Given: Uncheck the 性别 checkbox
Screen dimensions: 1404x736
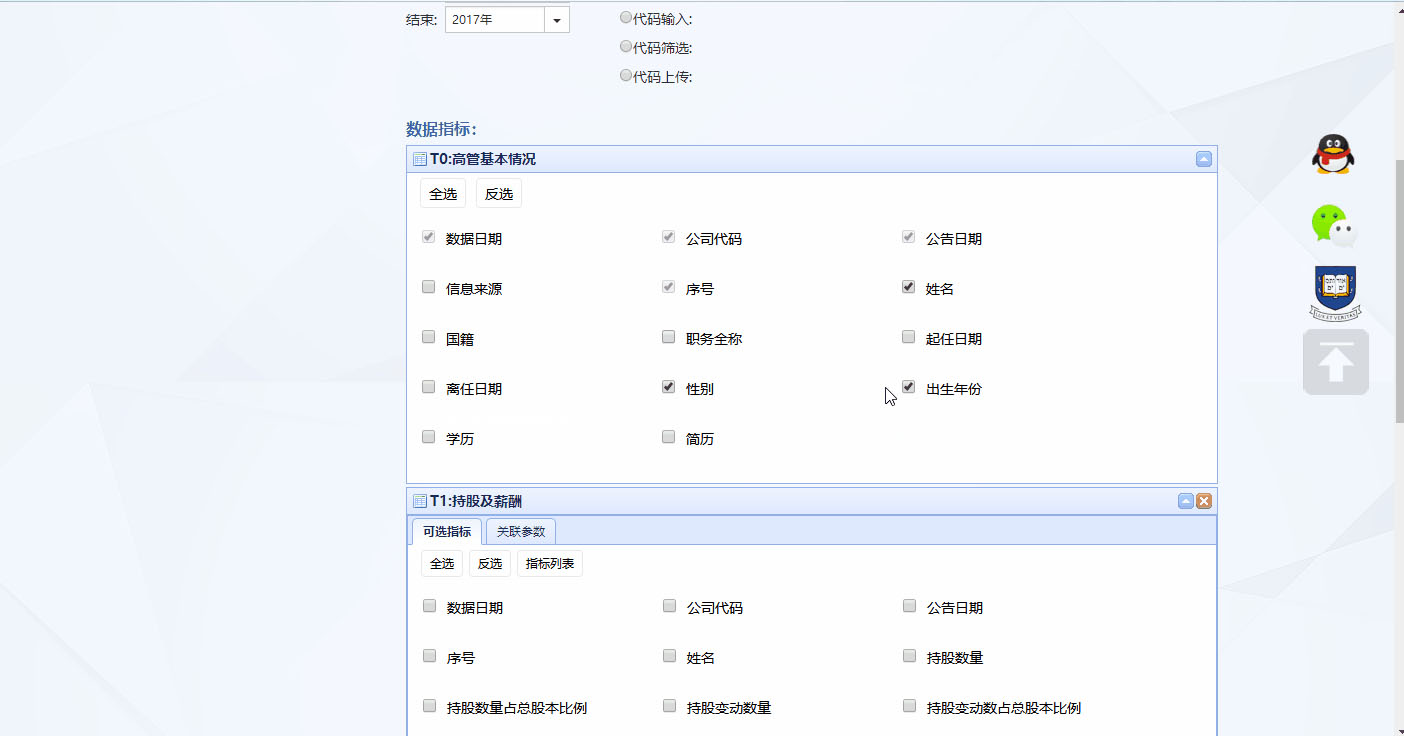Looking at the screenshot, I should [x=669, y=387].
